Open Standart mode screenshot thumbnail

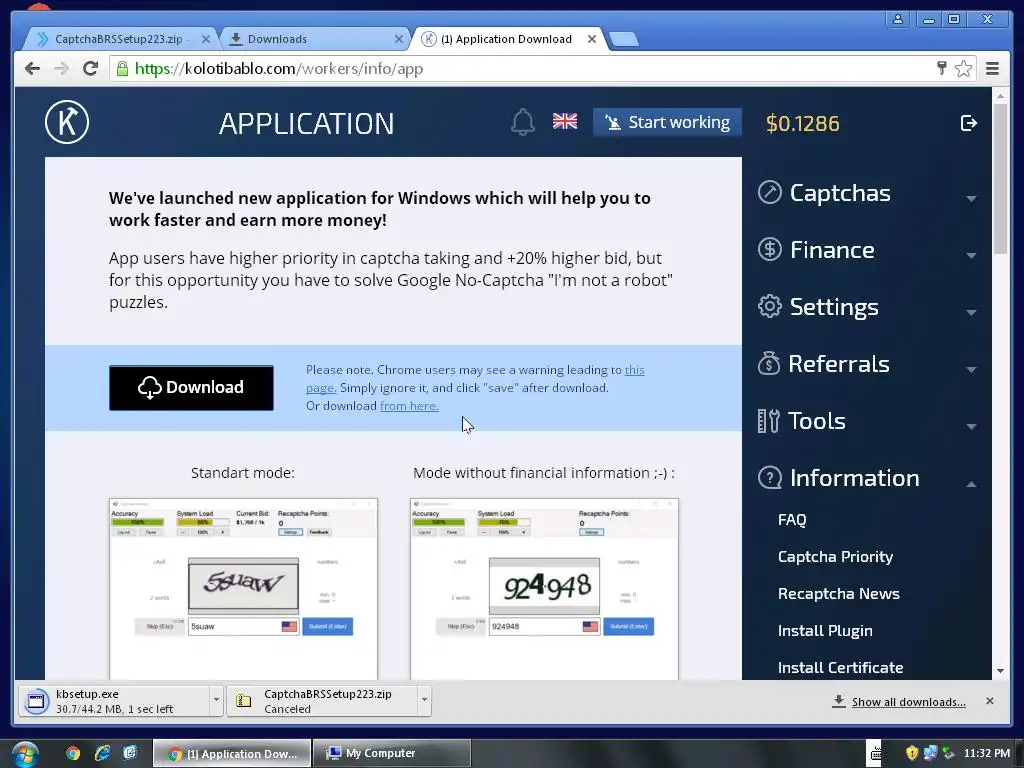tap(243, 588)
